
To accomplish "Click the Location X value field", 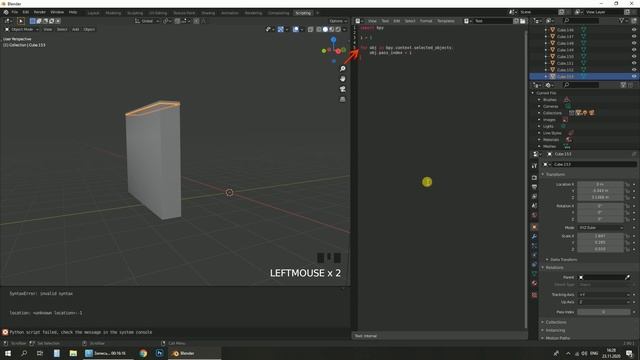I will click(x=601, y=184).
